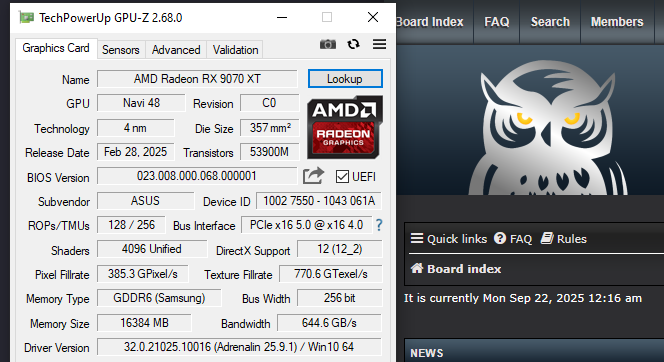The height and width of the screenshot is (362, 664).
Task: Open FAQ in forum top navigation
Action: (x=496, y=22)
